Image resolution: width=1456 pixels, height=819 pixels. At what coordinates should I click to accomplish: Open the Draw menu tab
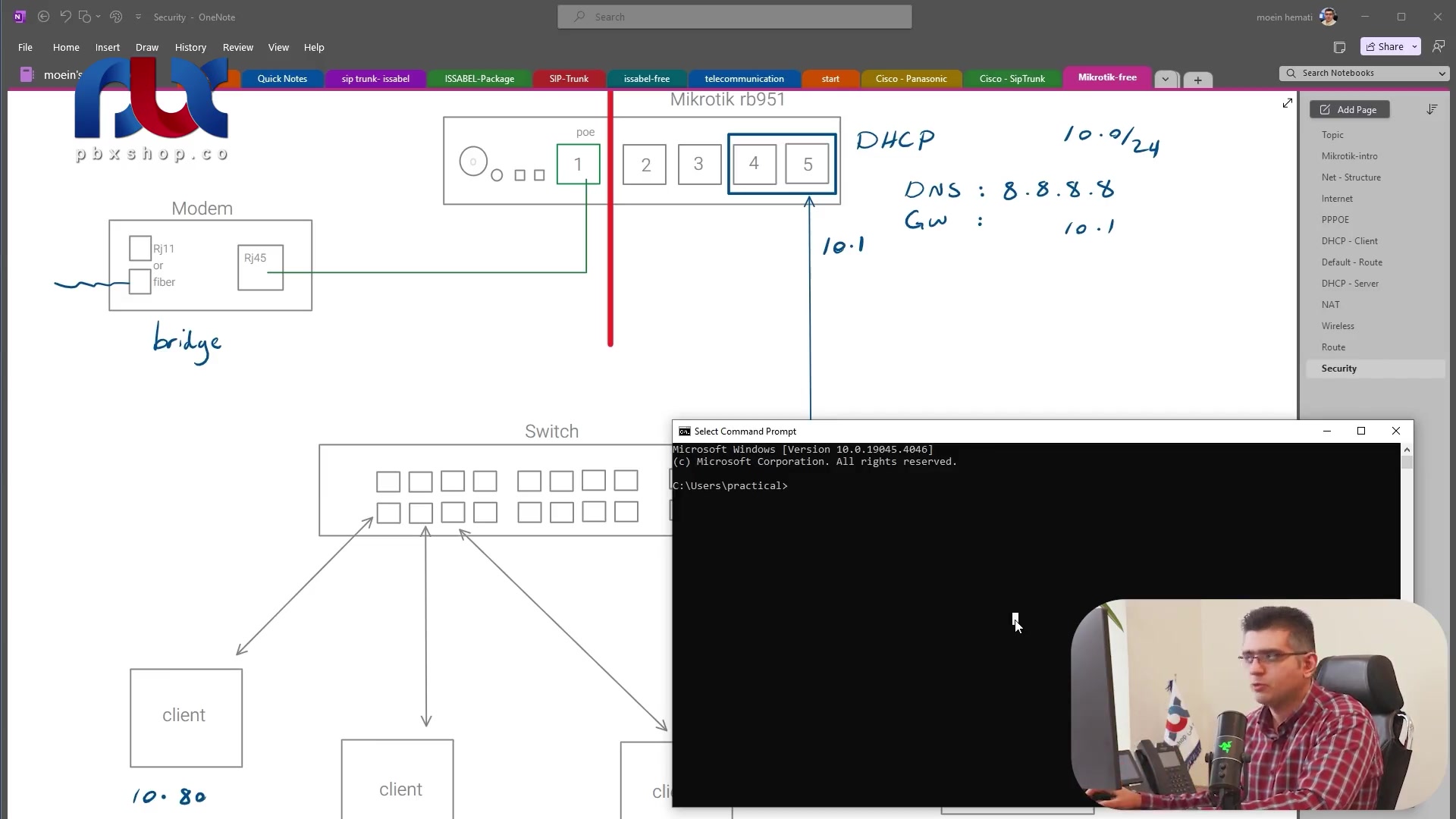pos(146,47)
